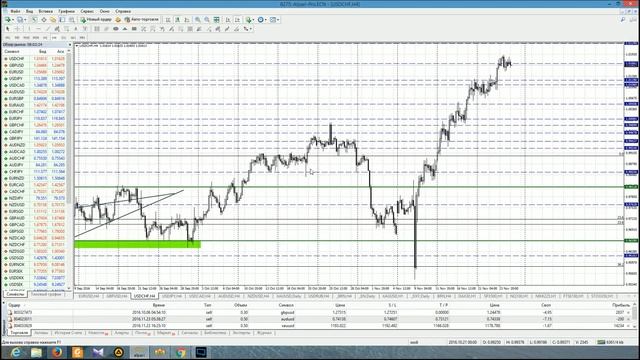The width and height of the screenshot is (640, 360).
Task: Select the crosshair tool
Action: point(17,29)
